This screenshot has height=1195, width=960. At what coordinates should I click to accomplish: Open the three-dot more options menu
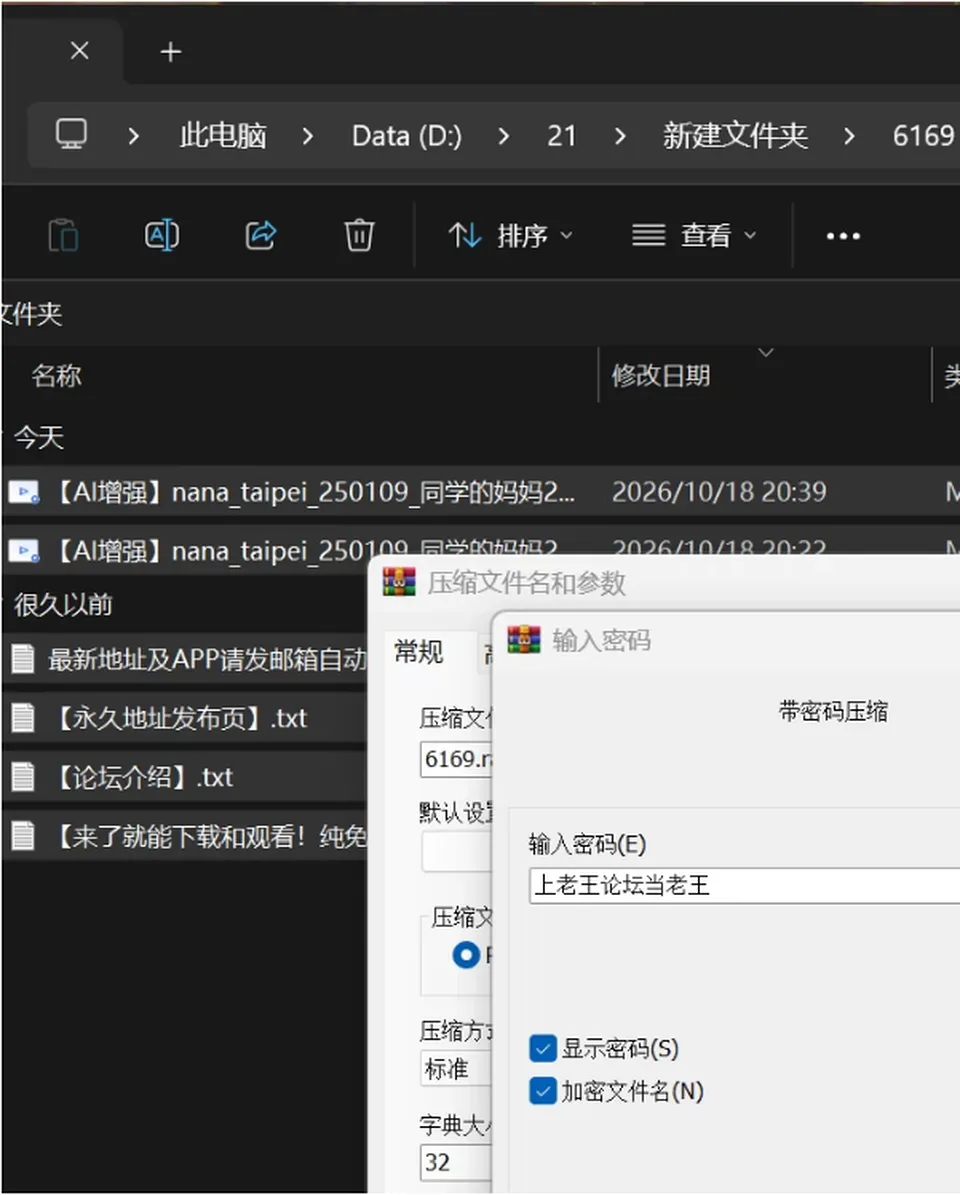coord(843,236)
